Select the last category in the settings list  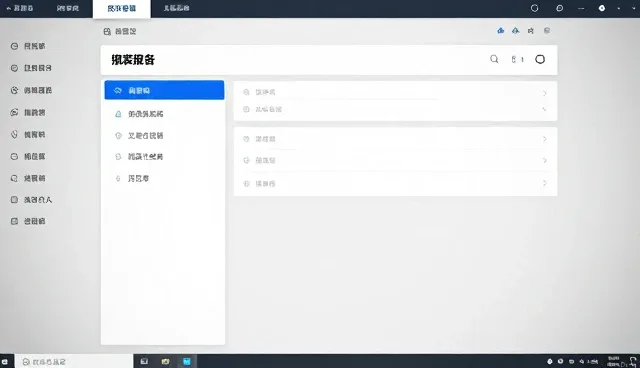pyautogui.click(x=138, y=178)
